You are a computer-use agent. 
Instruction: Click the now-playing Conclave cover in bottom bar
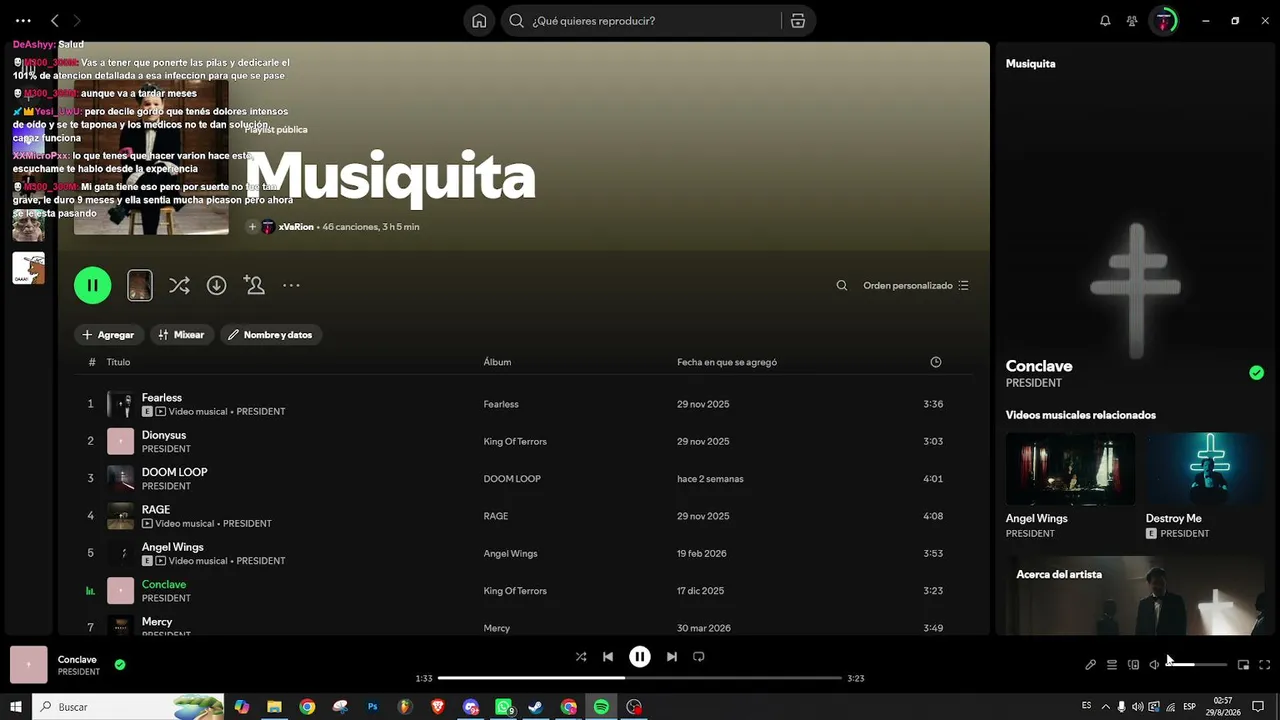(28, 664)
